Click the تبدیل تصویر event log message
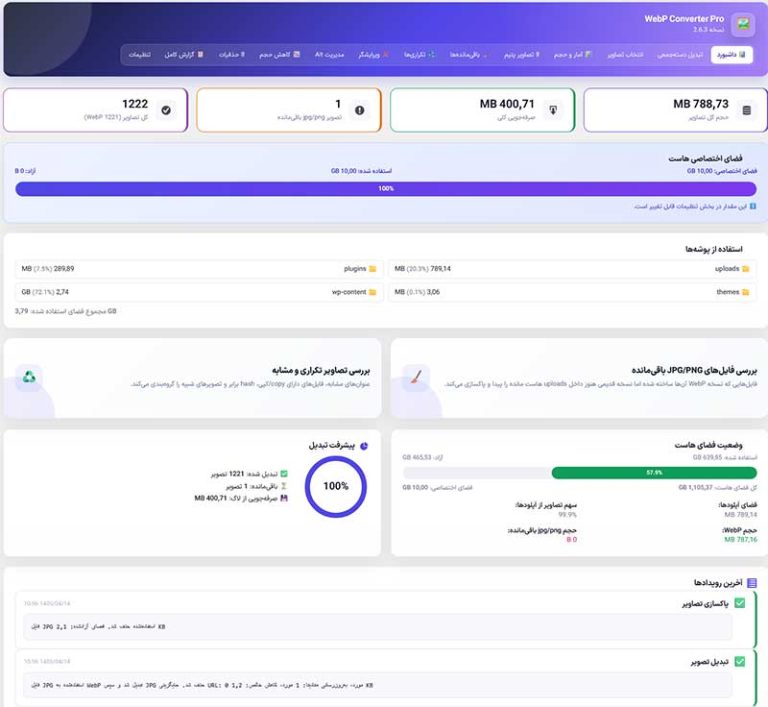The height and width of the screenshot is (707, 768). point(378,685)
